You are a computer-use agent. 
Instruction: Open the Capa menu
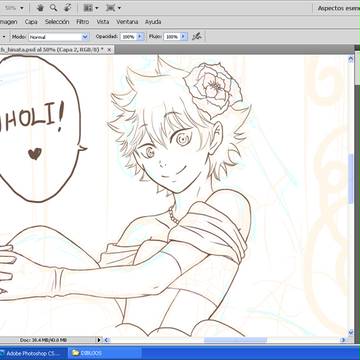point(31,22)
